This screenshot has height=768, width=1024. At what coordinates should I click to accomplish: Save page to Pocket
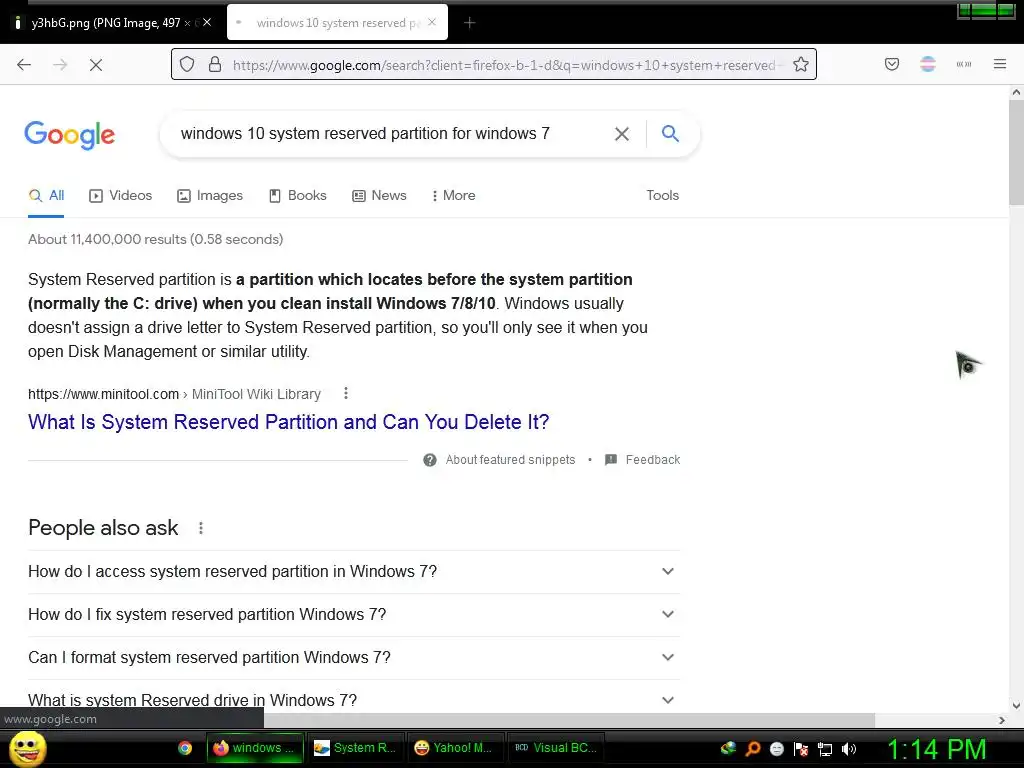tap(892, 64)
